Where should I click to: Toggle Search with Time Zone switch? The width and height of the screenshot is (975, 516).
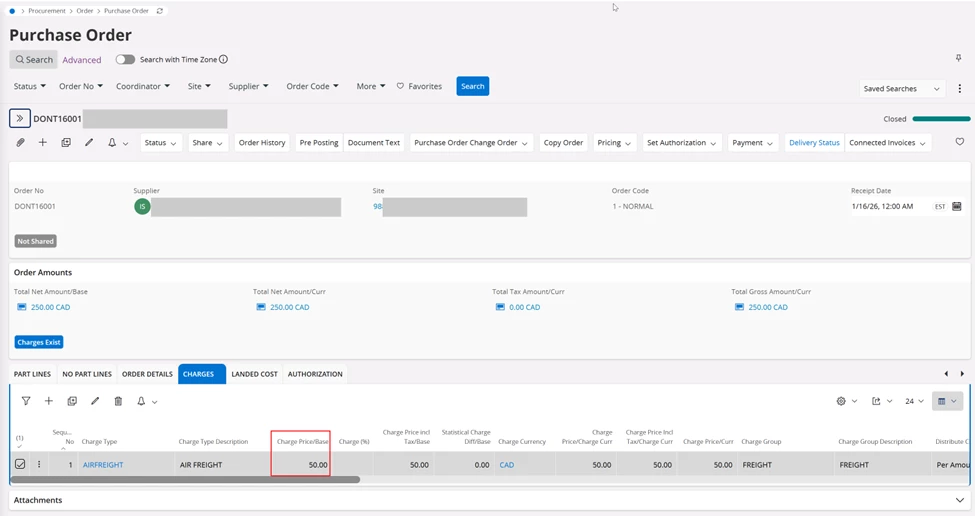[125, 60]
